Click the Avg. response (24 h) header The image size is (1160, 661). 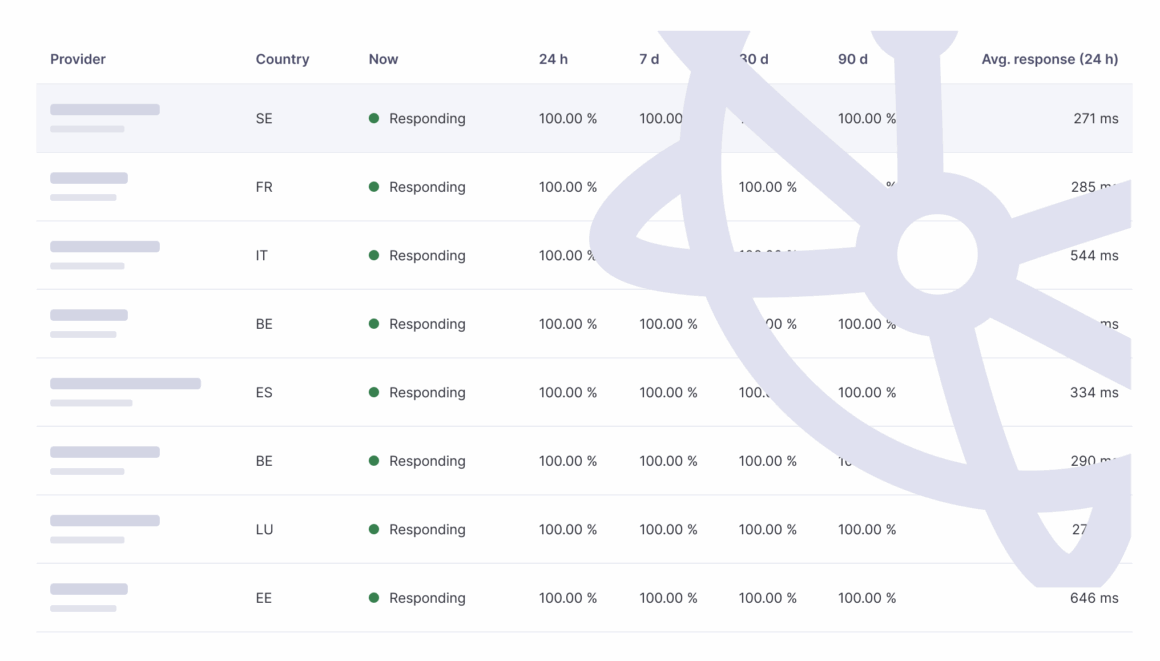pyautogui.click(x=1050, y=59)
